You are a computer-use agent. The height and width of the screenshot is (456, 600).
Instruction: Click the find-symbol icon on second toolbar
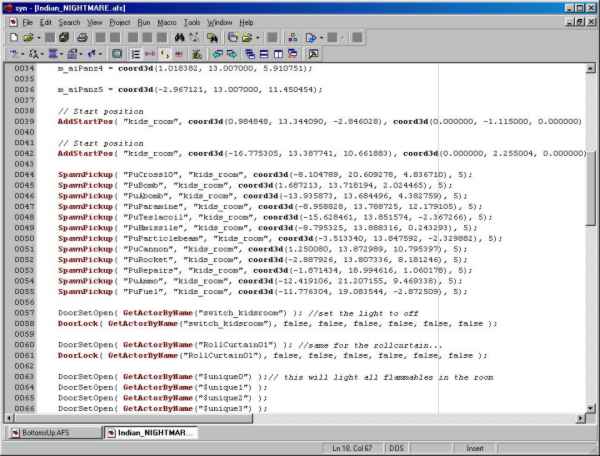[34, 54]
